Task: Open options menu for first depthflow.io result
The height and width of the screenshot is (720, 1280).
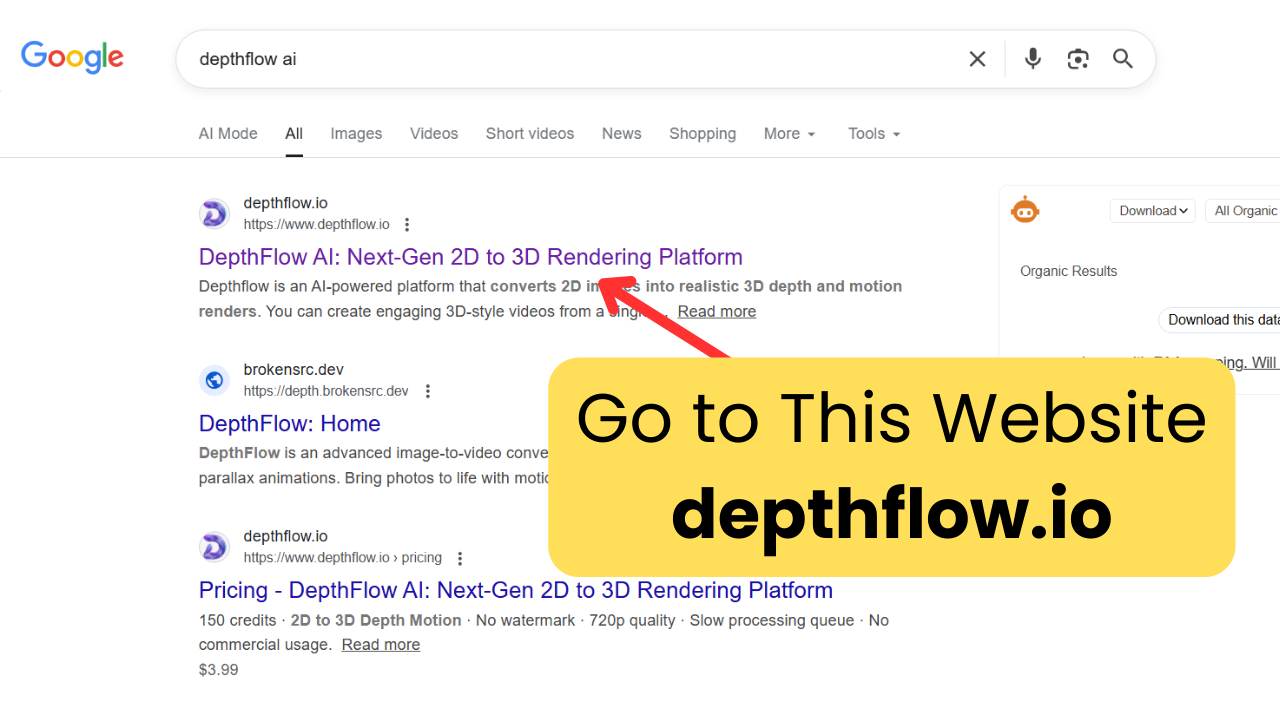Action: click(407, 225)
